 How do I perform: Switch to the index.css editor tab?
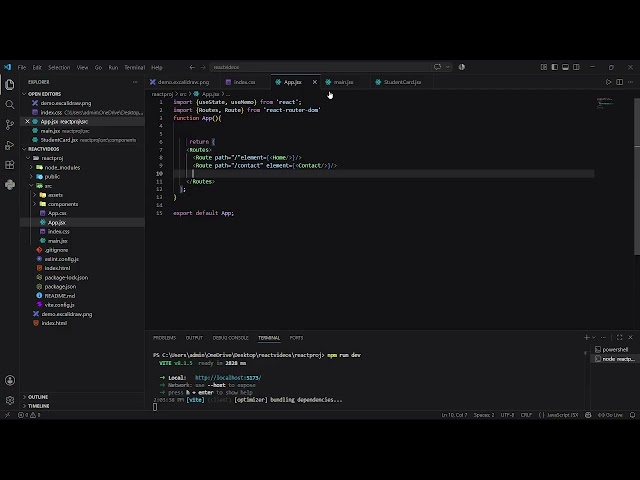[244, 82]
